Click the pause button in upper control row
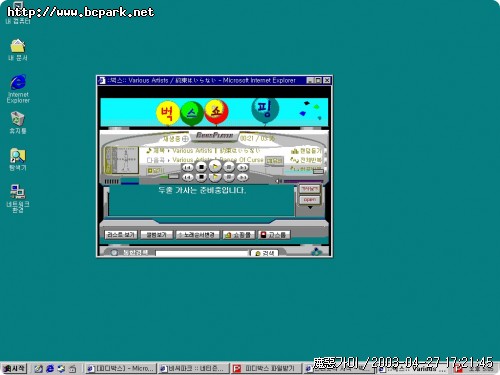The width and height of the screenshot is (500, 375). (x=229, y=167)
